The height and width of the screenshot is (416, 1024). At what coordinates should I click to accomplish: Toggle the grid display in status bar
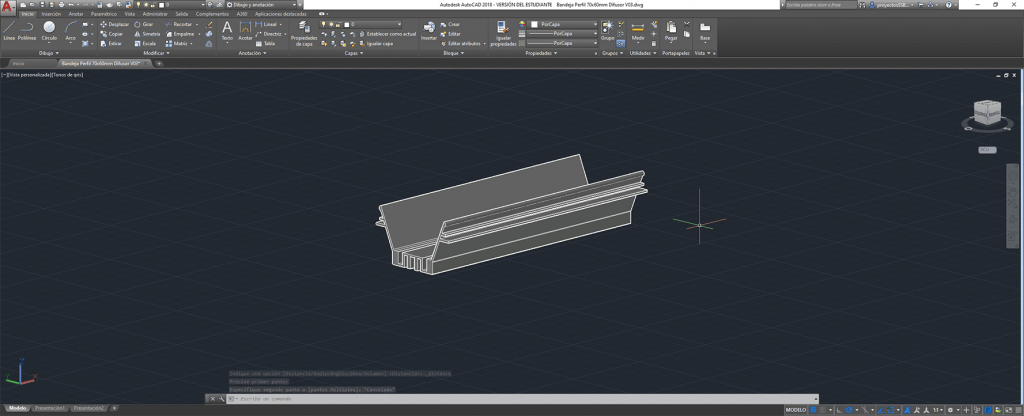click(x=814, y=409)
